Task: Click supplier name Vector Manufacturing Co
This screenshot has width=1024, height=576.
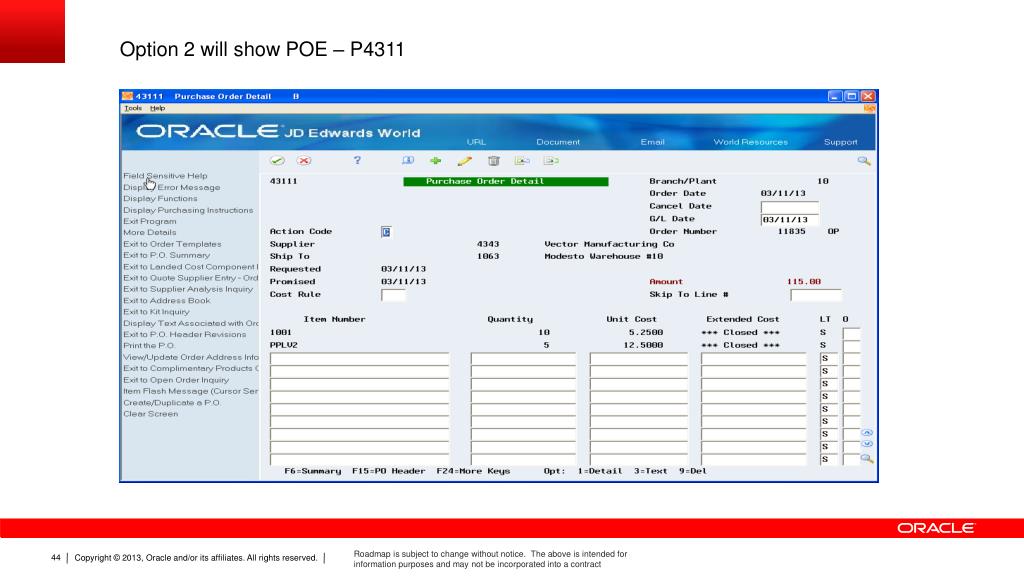Action: pos(609,244)
